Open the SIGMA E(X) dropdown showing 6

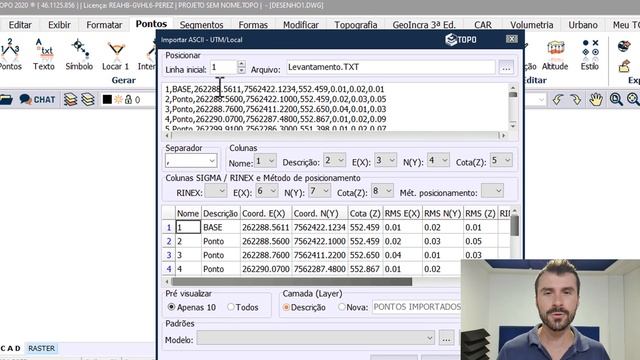pos(267,191)
